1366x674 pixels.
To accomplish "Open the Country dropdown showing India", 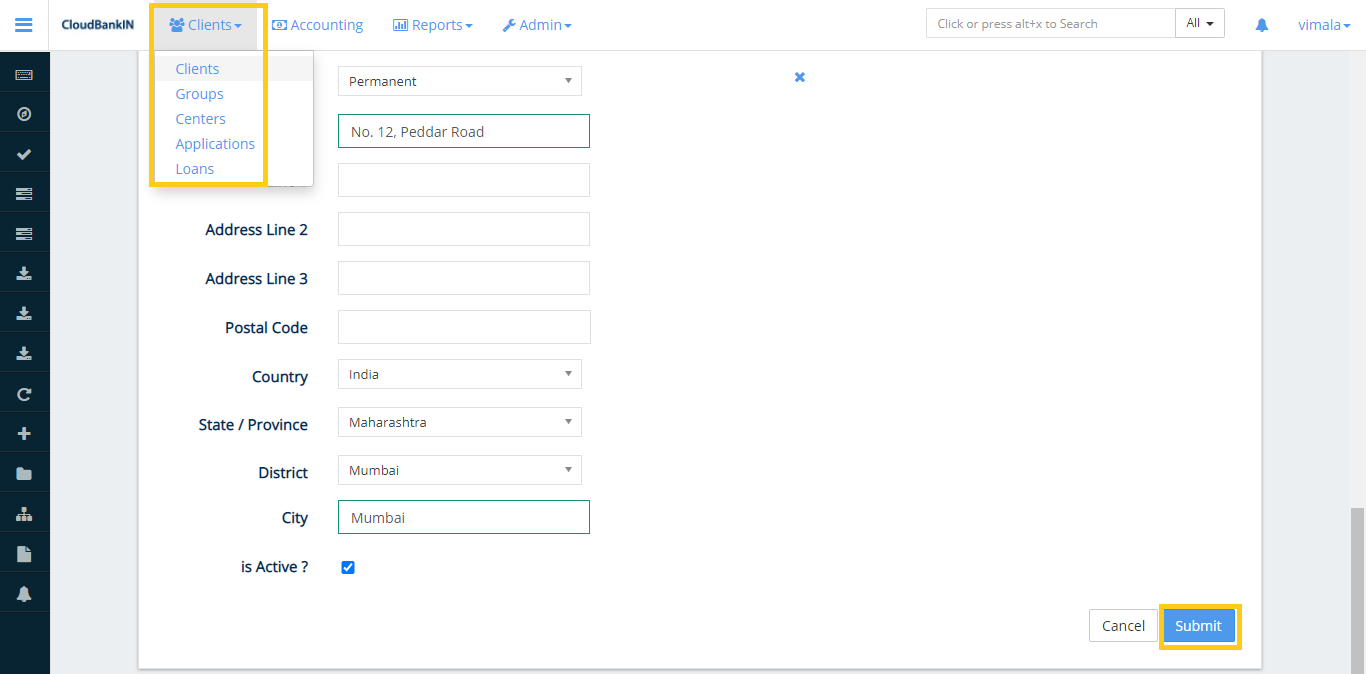I will [459, 374].
